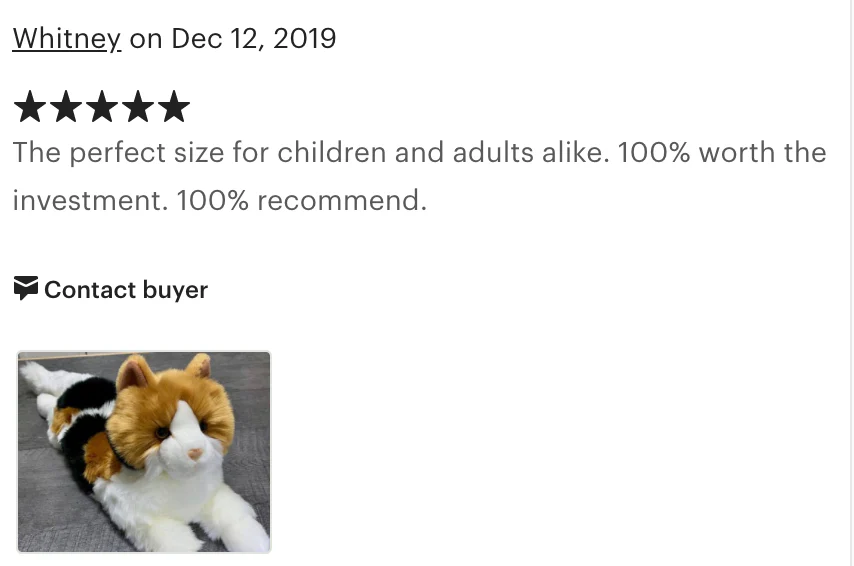Click the second rating star
The width and height of the screenshot is (854, 566).
(x=66, y=107)
